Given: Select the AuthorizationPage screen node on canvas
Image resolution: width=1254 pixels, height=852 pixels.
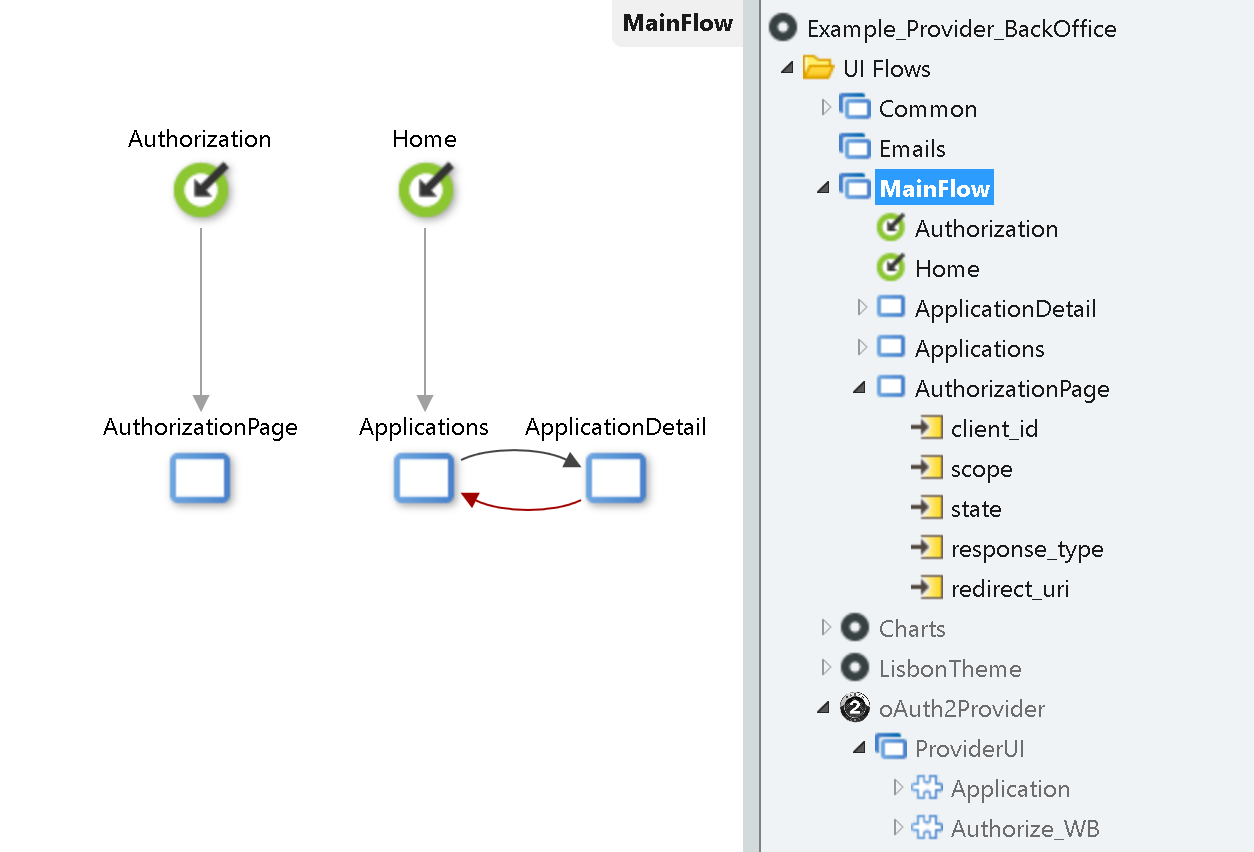Looking at the screenshot, I should pyautogui.click(x=199, y=478).
